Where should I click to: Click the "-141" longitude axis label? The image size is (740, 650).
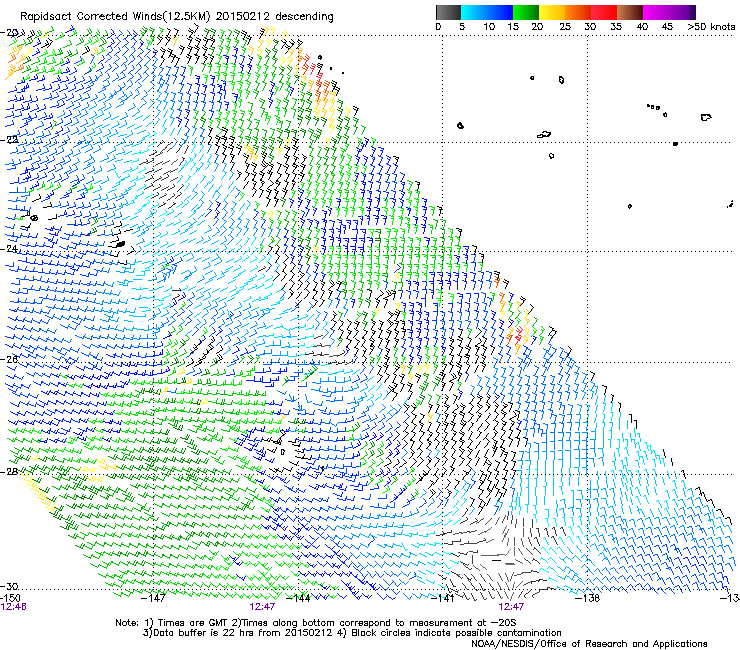click(443, 598)
